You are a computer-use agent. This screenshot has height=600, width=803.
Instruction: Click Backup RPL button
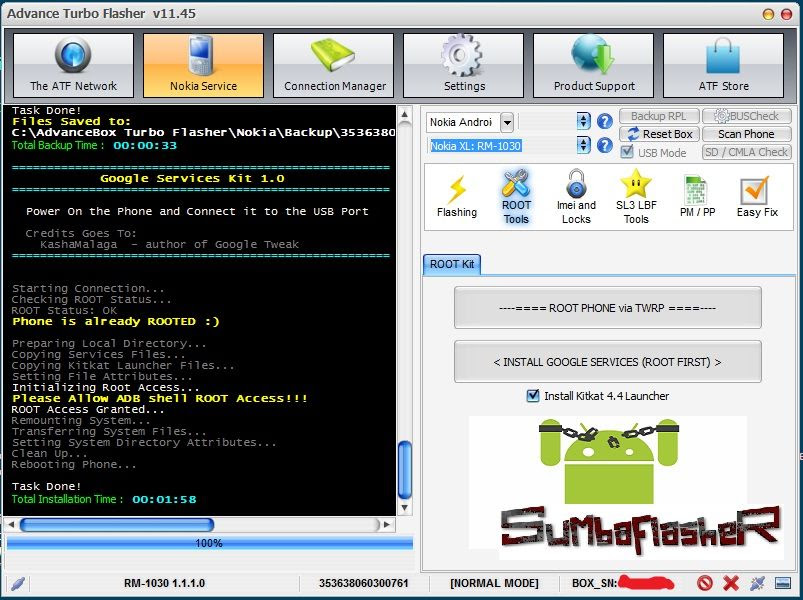click(658, 116)
